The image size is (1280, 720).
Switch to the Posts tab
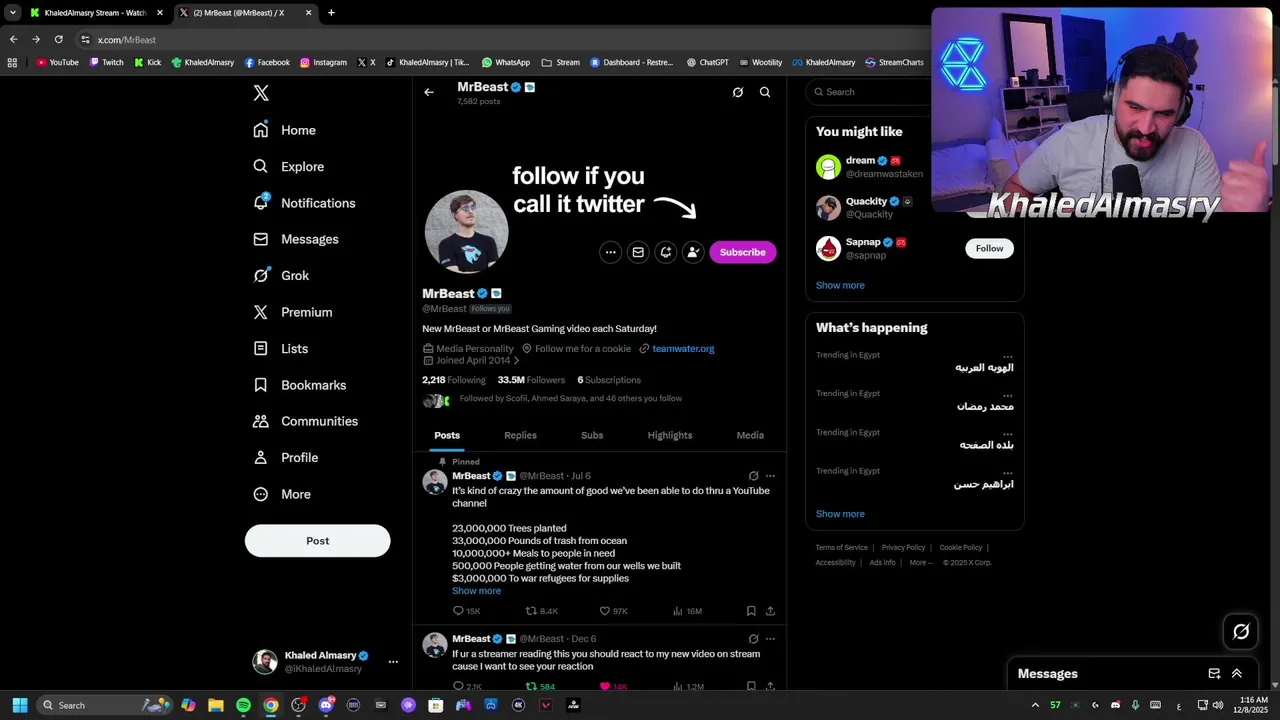[x=447, y=435]
